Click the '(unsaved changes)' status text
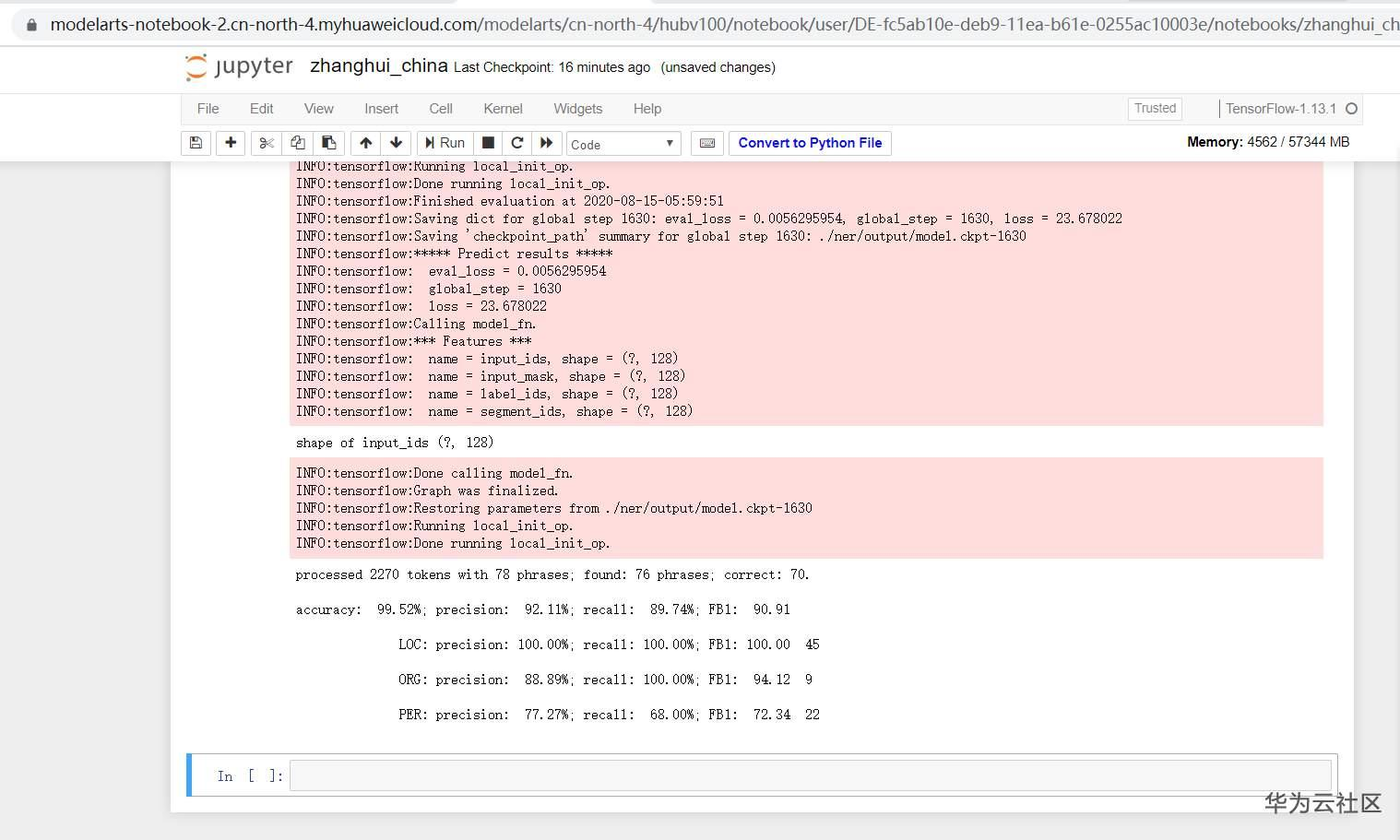 pos(718,67)
